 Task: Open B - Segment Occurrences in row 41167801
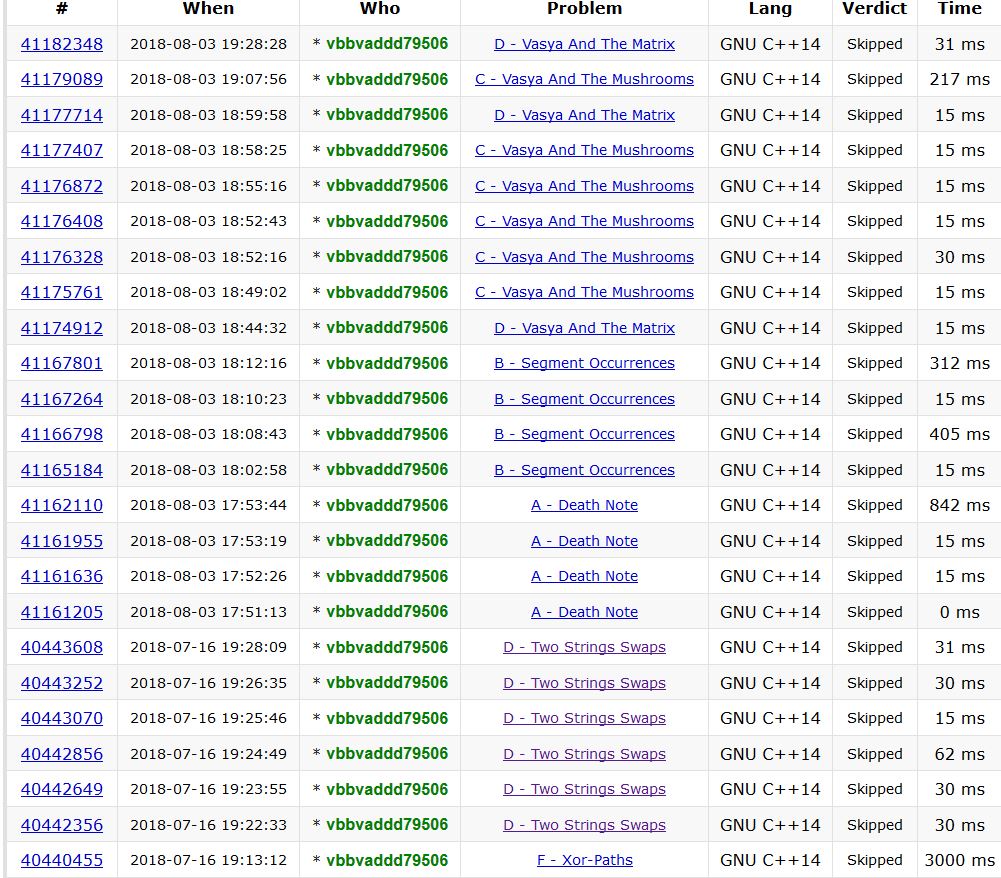(584, 363)
